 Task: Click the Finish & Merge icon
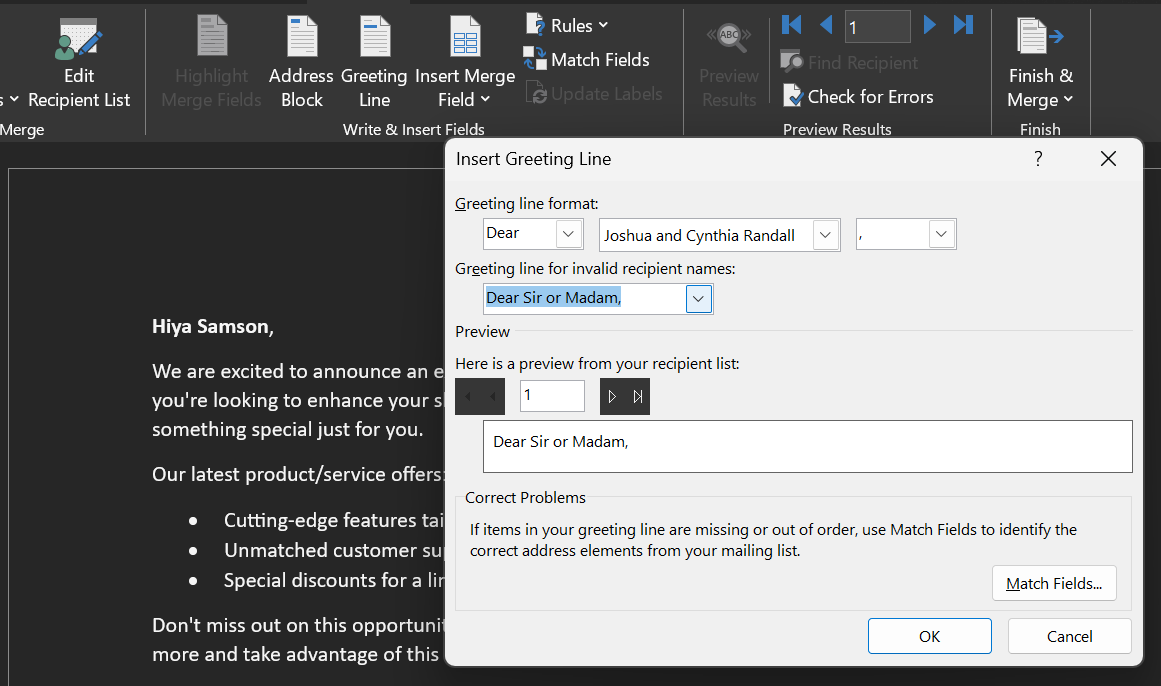click(x=1040, y=37)
